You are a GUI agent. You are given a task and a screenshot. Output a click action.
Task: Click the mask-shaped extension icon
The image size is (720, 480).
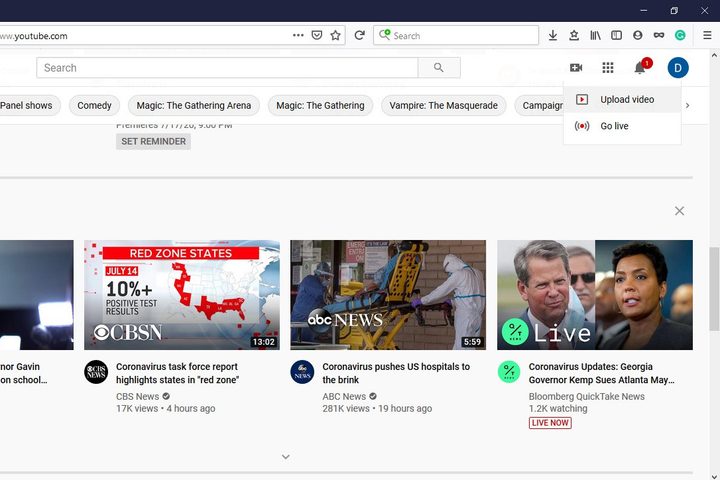click(659, 35)
